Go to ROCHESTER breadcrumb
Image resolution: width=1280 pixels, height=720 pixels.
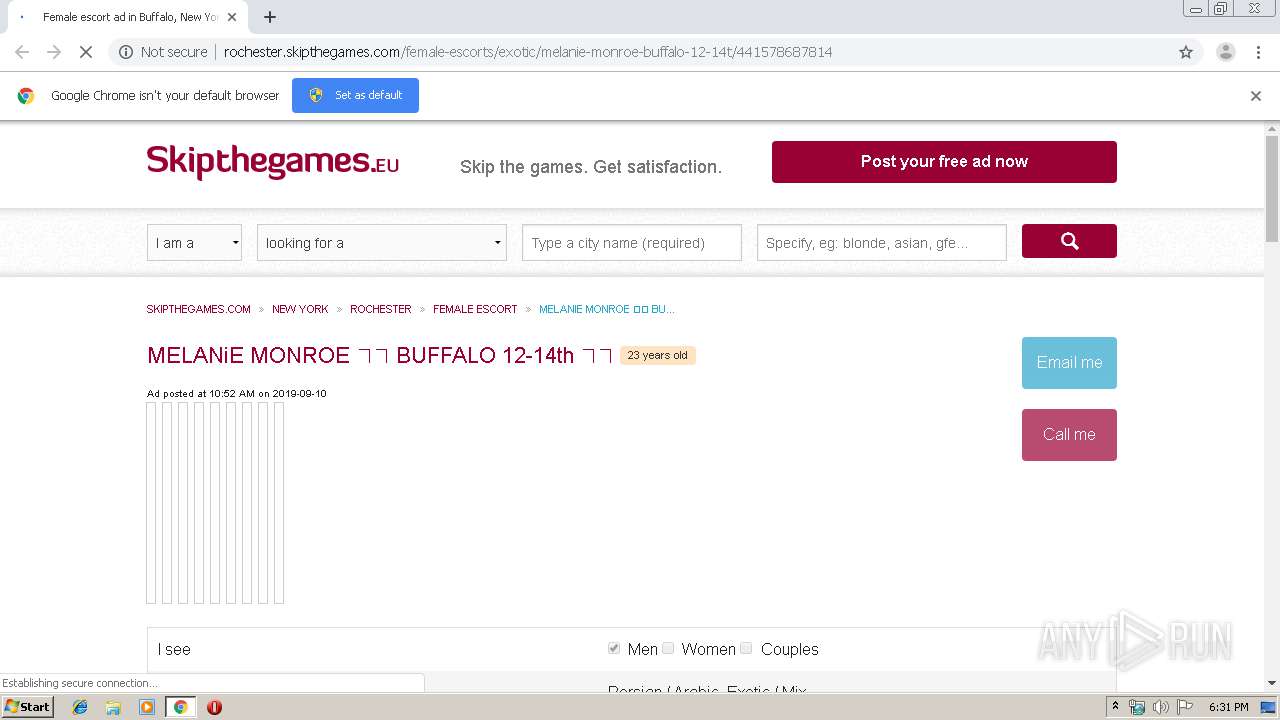[381, 309]
